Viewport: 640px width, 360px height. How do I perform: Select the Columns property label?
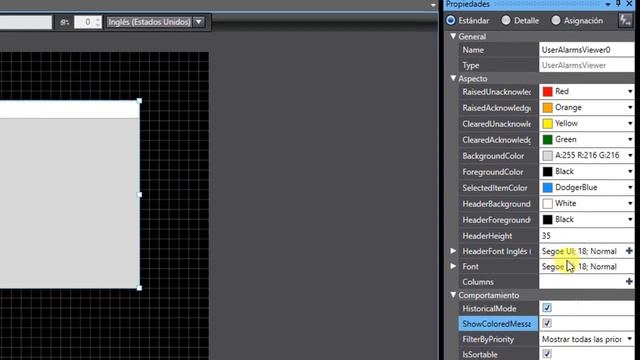[x=498, y=282]
